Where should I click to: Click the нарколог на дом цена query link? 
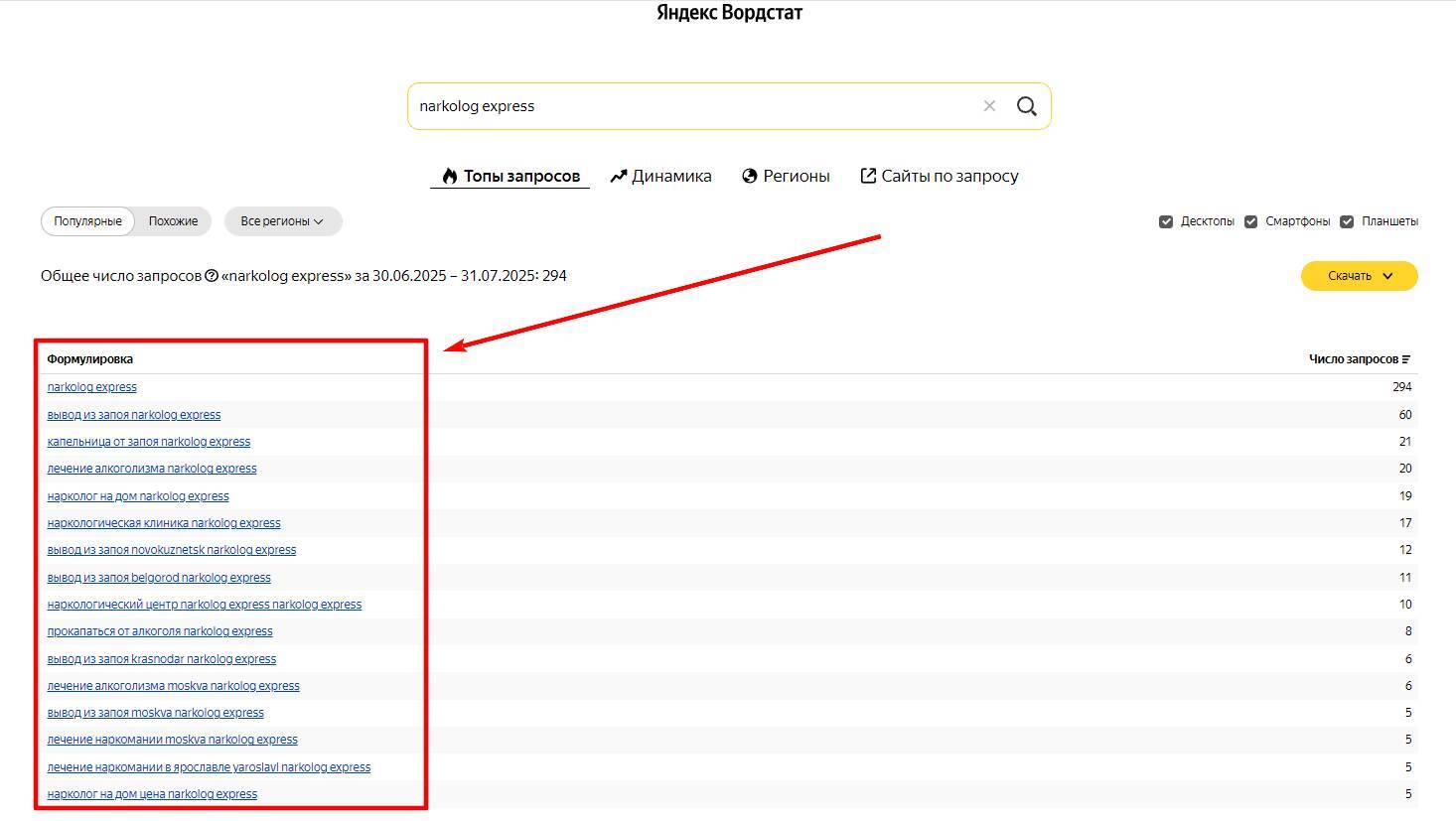[152, 794]
